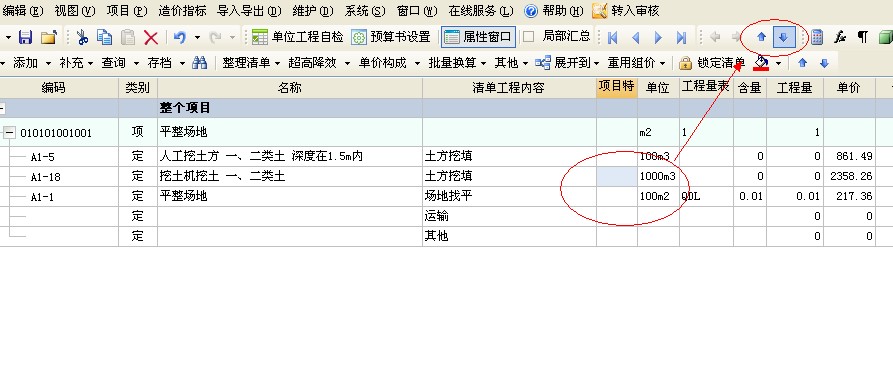Image resolution: width=893 pixels, height=391 pixels.
Task: Click the fx formula icon
Action: [x=840, y=38]
